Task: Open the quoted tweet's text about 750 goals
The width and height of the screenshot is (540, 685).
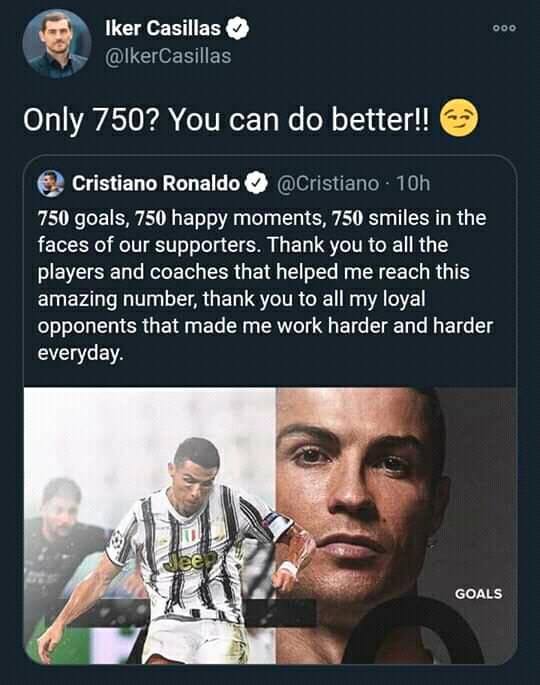Action: pos(265,286)
